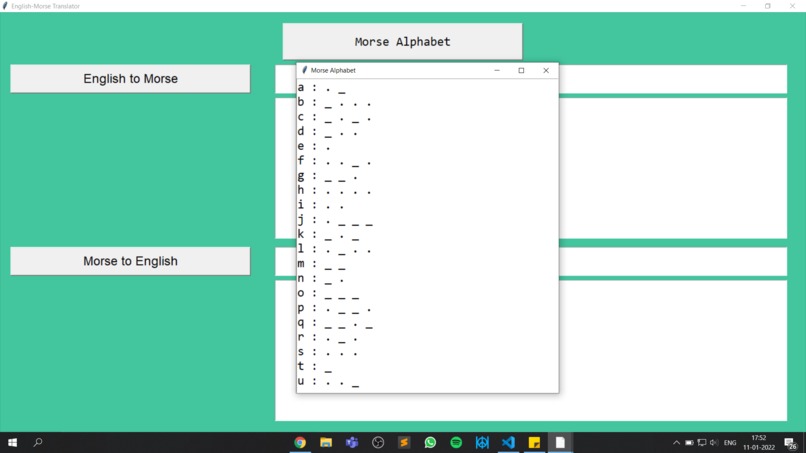Click the row for letter d

click(x=327, y=132)
